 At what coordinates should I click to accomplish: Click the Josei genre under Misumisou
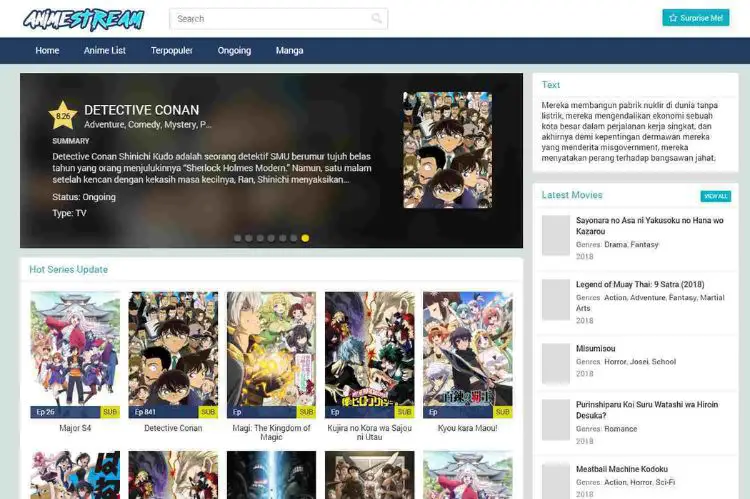(x=639, y=362)
